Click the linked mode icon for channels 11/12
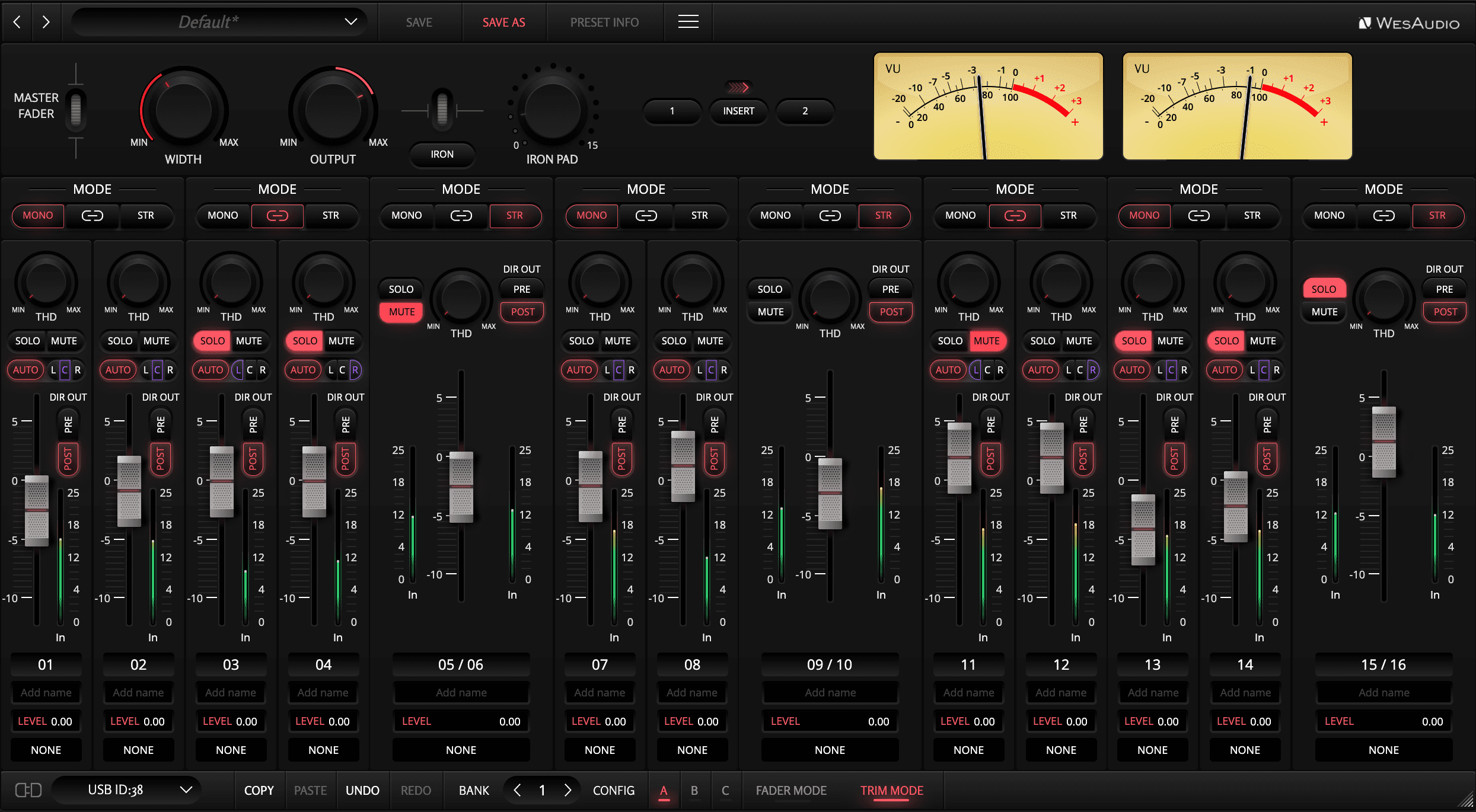The width and height of the screenshot is (1476, 812). click(x=1015, y=216)
